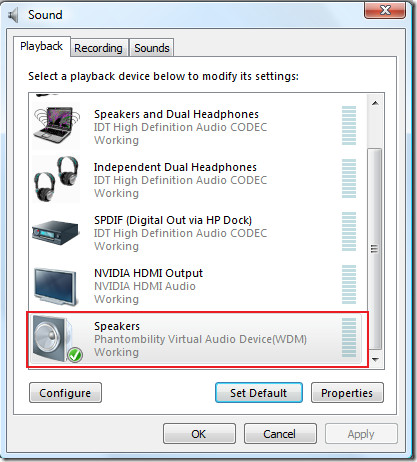417x462 pixels.
Task: Click the level meter for Phantombility Speakers
Action: click(349, 337)
